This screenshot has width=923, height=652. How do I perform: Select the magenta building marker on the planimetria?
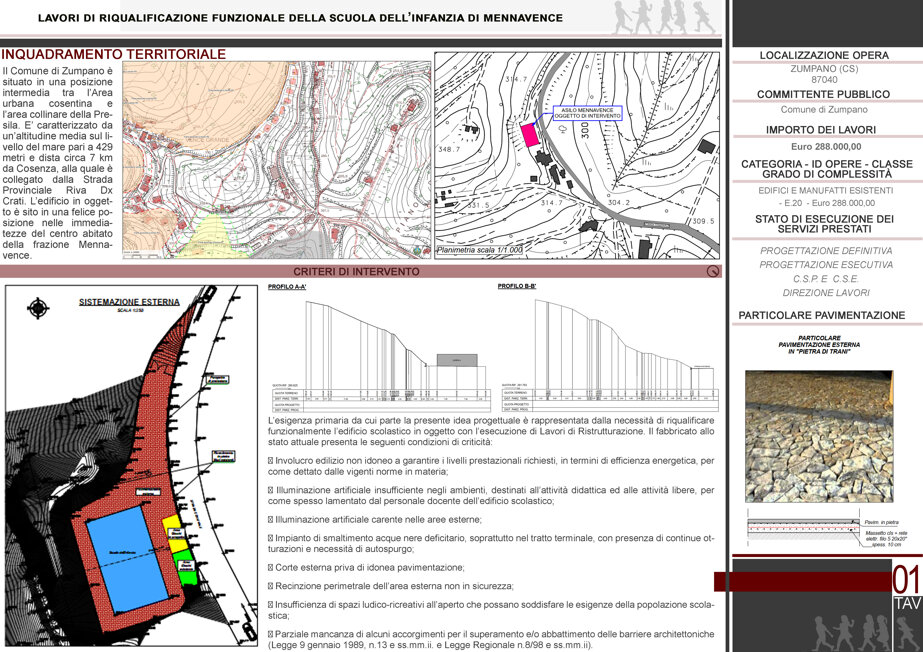(x=530, y=135)
